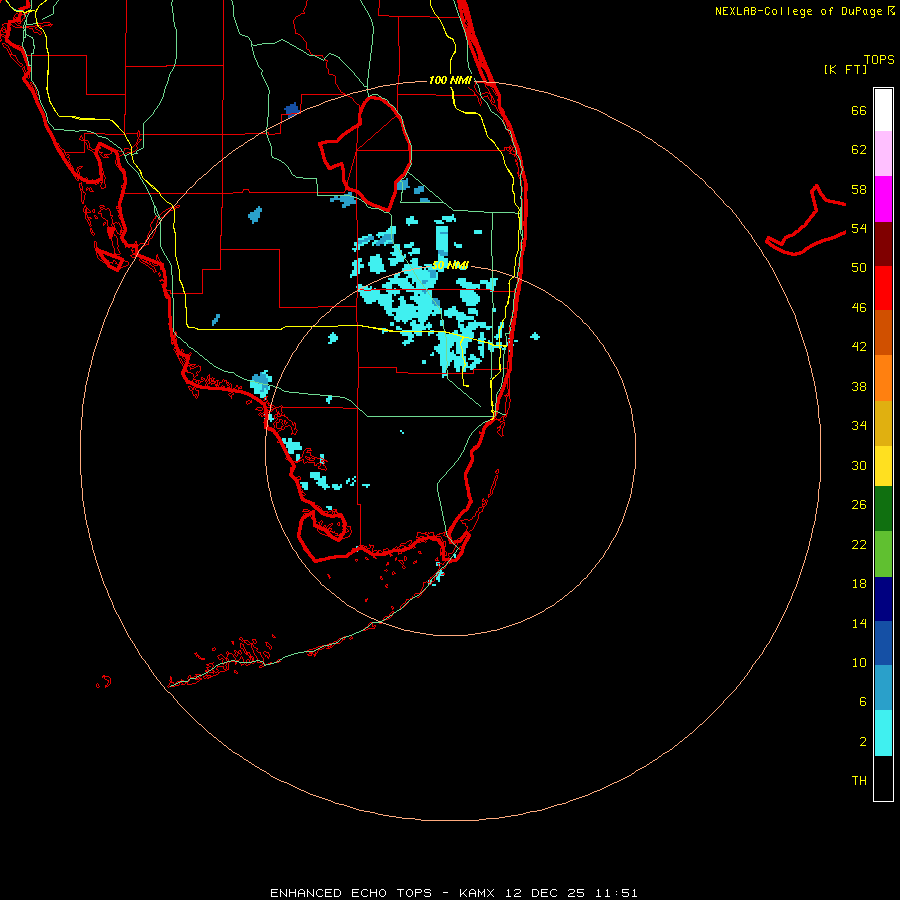Click the magenta 58 kft legend swatch

pyautogui.click(x=883, y=199)
